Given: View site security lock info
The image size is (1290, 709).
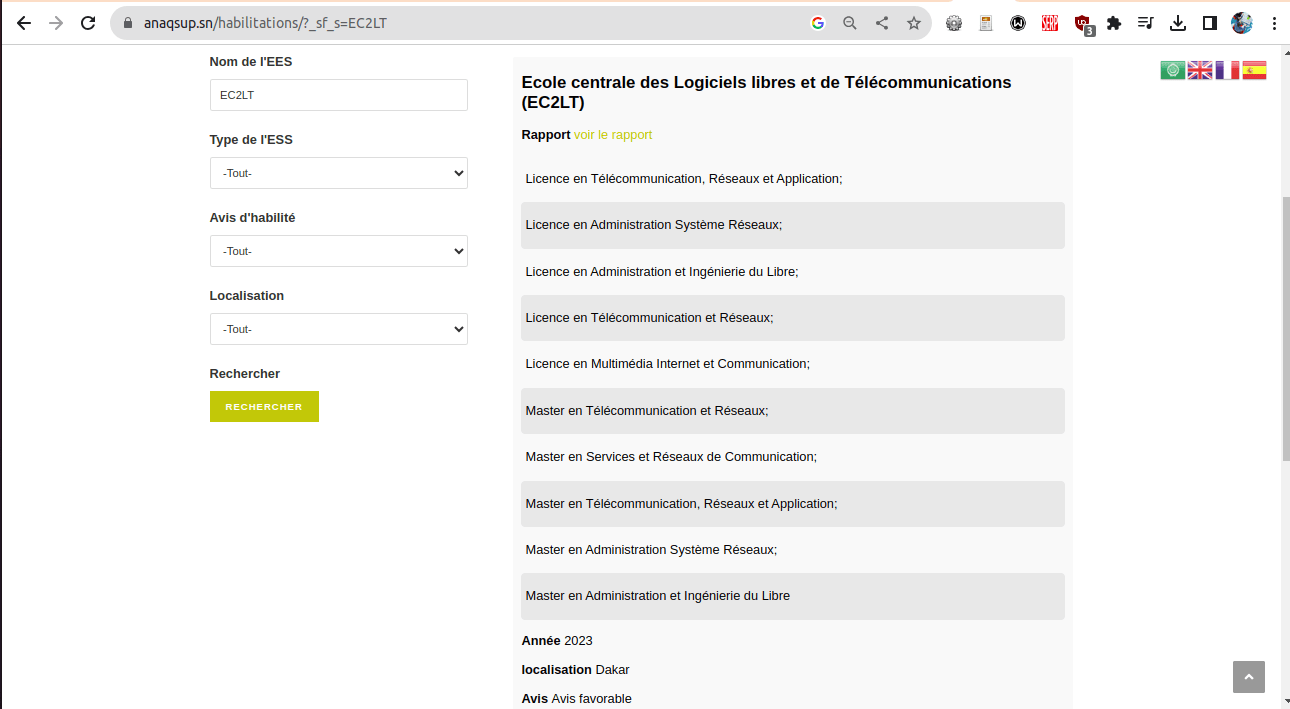Looking at the screenshot, I should pyautogui.click(x=128, y=23).
